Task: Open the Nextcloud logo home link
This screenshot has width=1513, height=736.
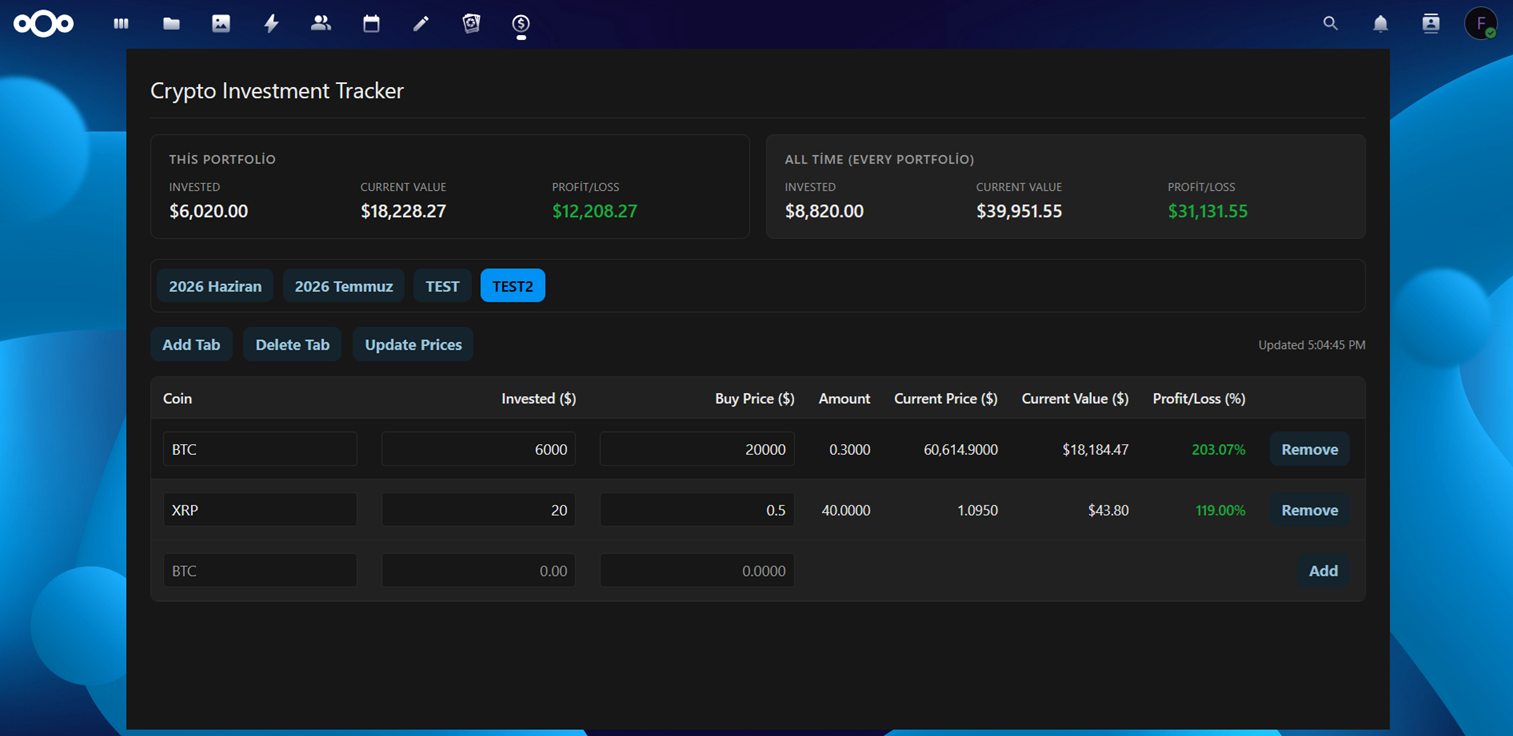Action: point(43,23)
